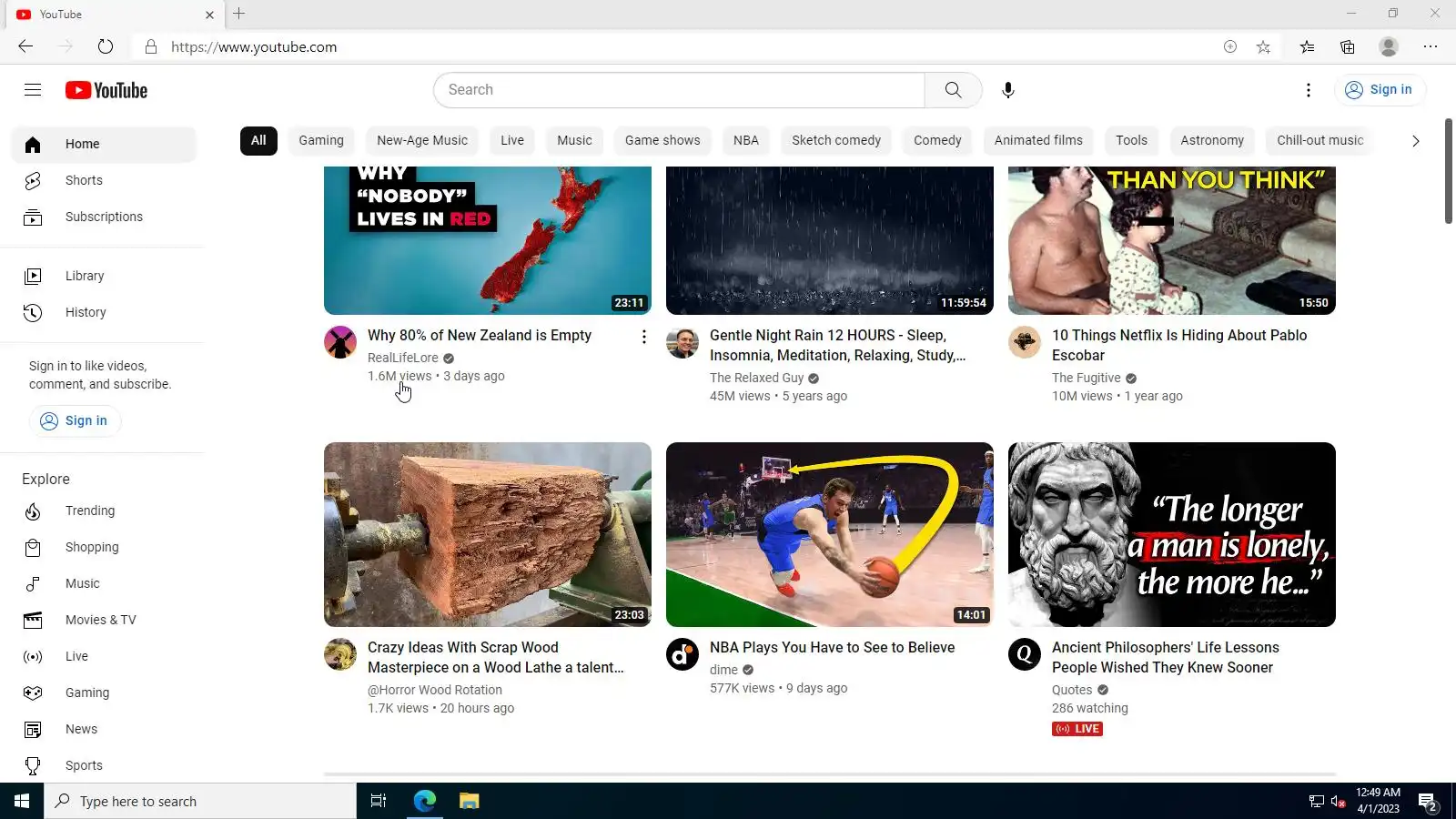Open NBA Plays You Have to See title
This screenshot has height=819, width=1456.
tap(833, 648)
